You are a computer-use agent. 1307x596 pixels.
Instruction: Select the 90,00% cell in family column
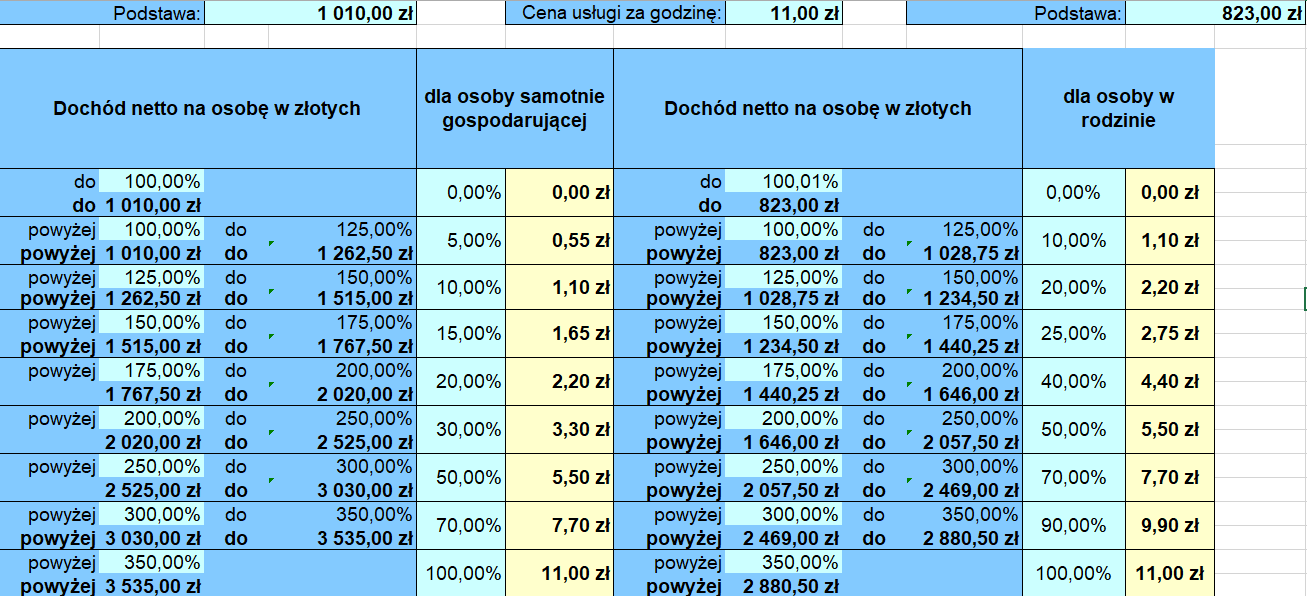click(x=1074, y=524)
